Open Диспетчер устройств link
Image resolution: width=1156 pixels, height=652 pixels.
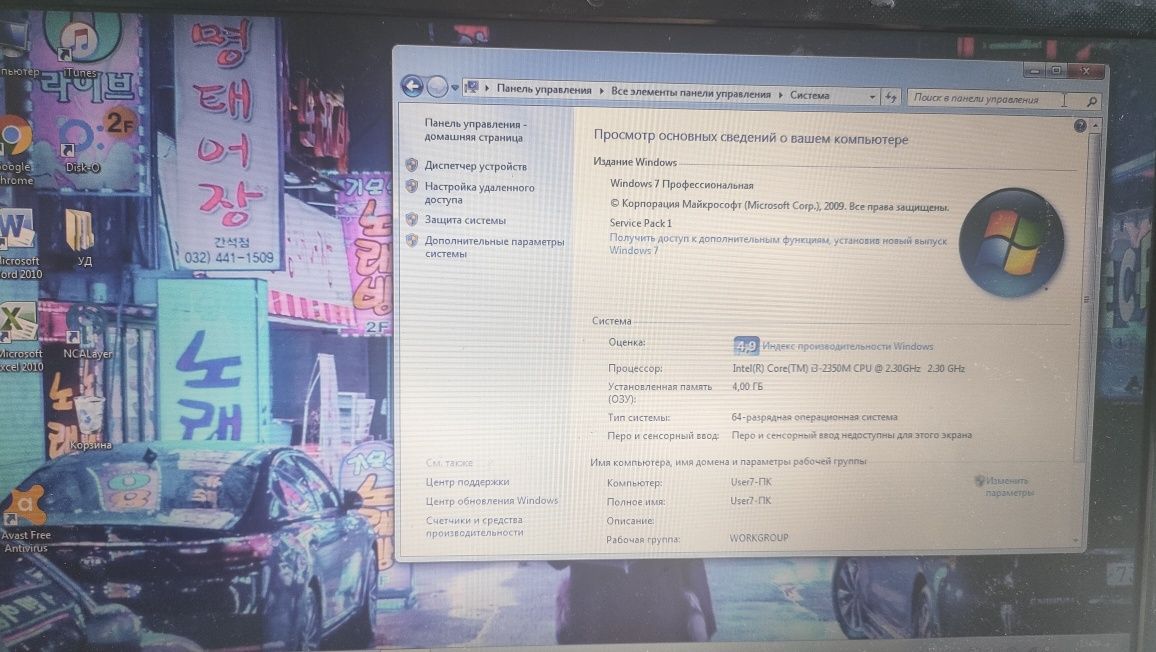(476, 166)
